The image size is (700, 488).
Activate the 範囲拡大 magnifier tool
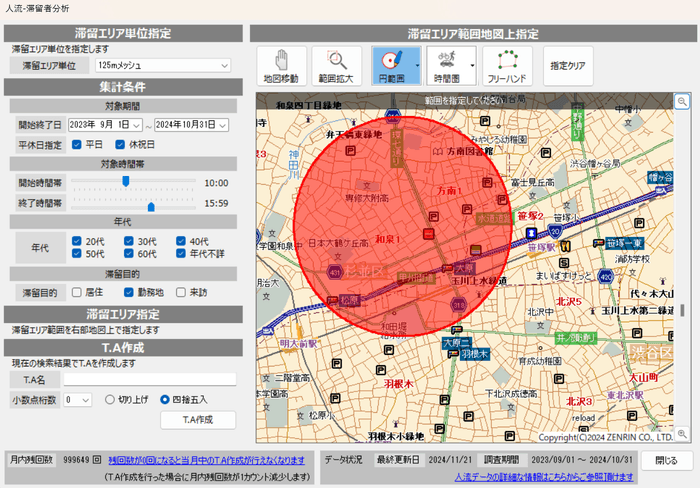(337, 65)
